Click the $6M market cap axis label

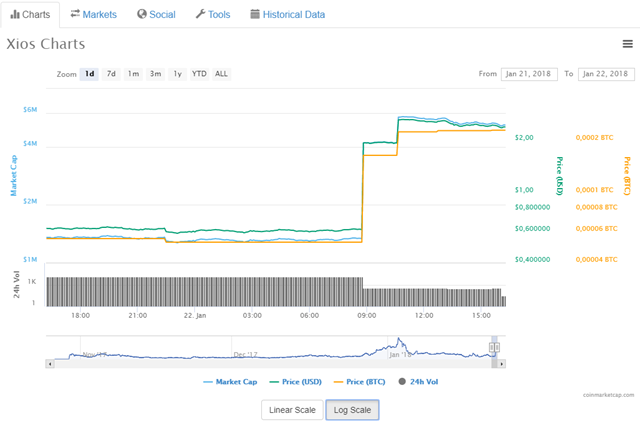pos(30,109)
